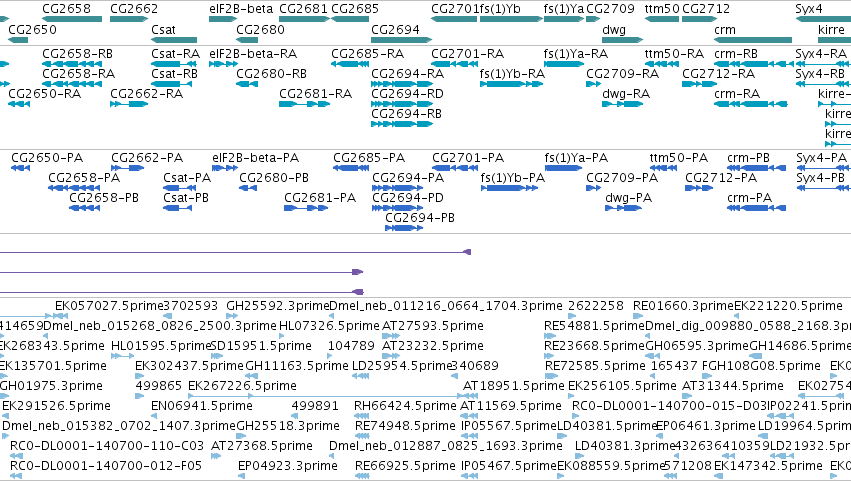851x481 pixels.
Task: Click EST label AT31344.5prime
Action: pyautogui.click(x=733, y=386)
